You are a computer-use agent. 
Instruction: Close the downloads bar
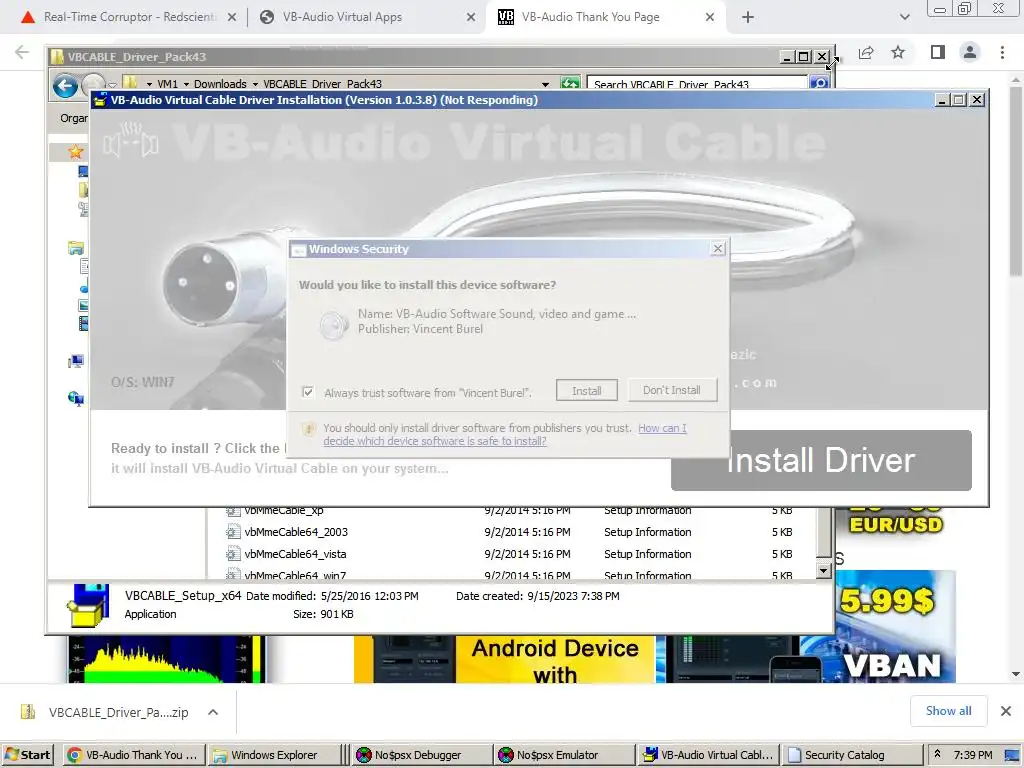(1006, 711)
